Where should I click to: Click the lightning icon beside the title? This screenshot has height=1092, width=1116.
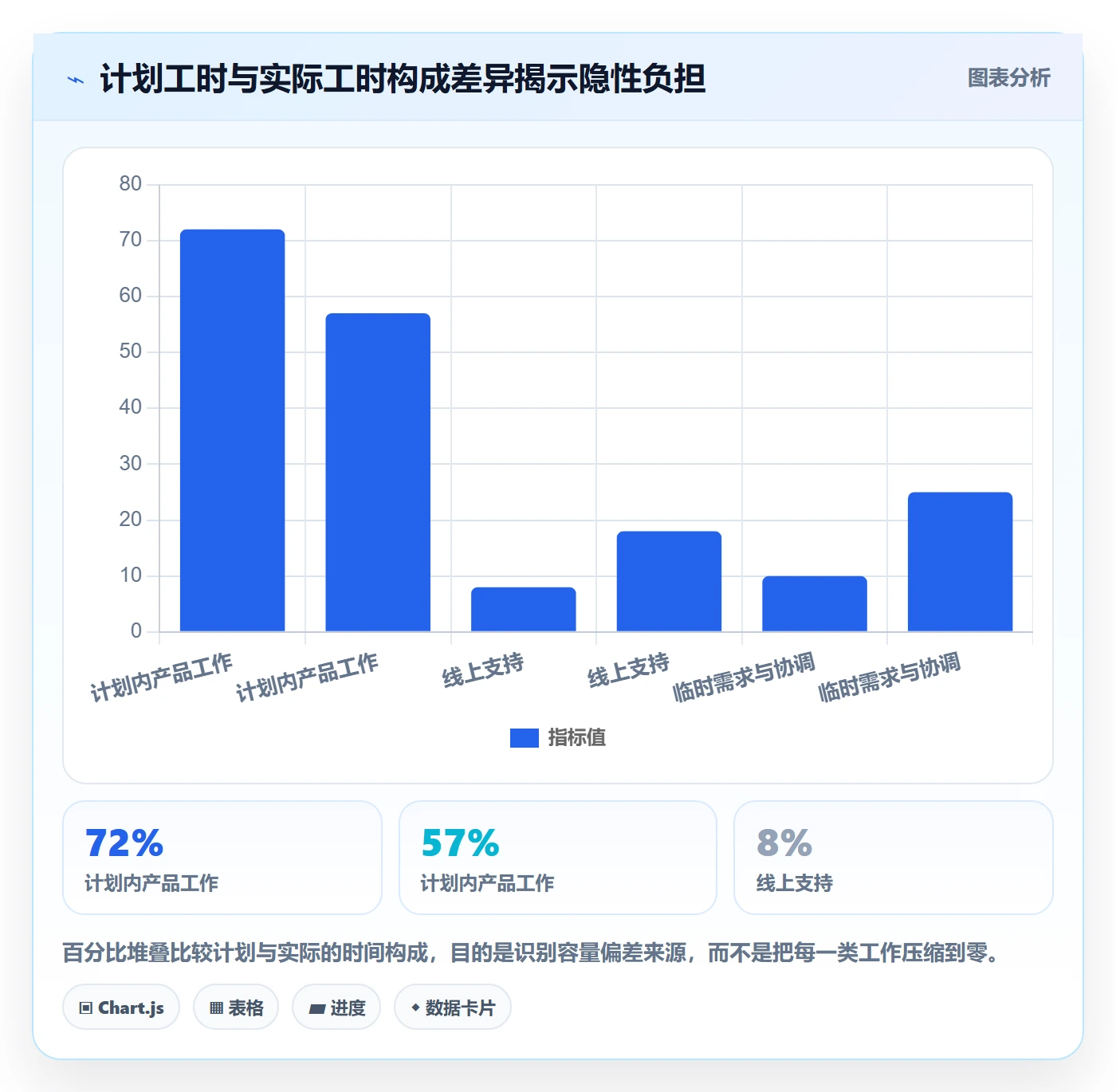[76, 80]
